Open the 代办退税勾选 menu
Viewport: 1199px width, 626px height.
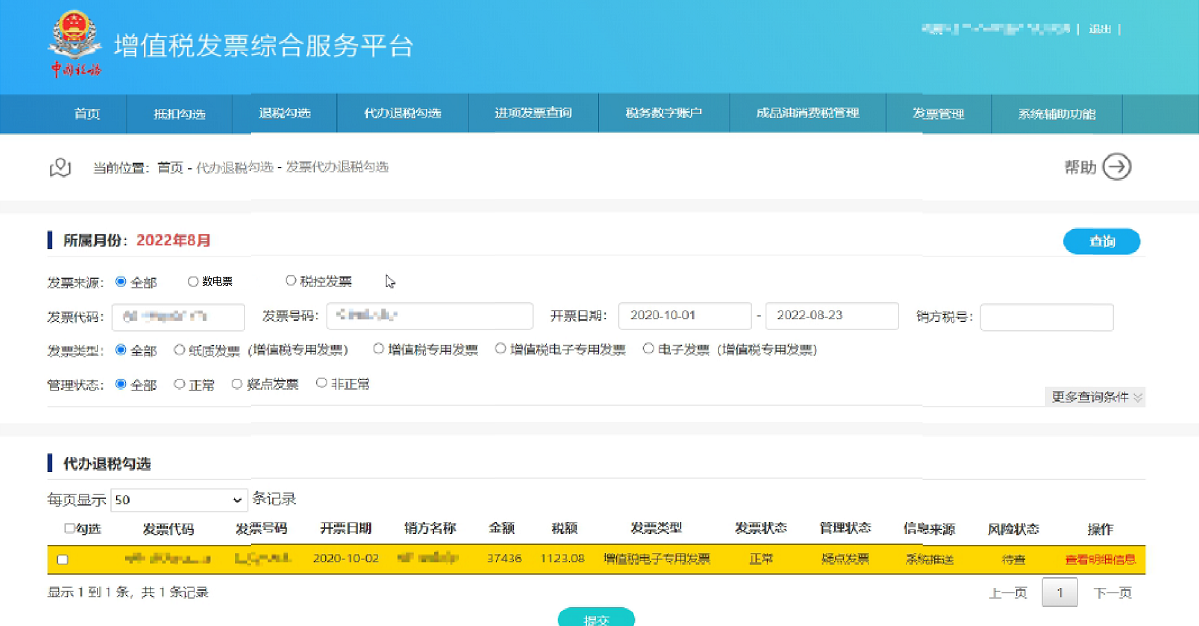pyautogui.click(x=402, y=113)
